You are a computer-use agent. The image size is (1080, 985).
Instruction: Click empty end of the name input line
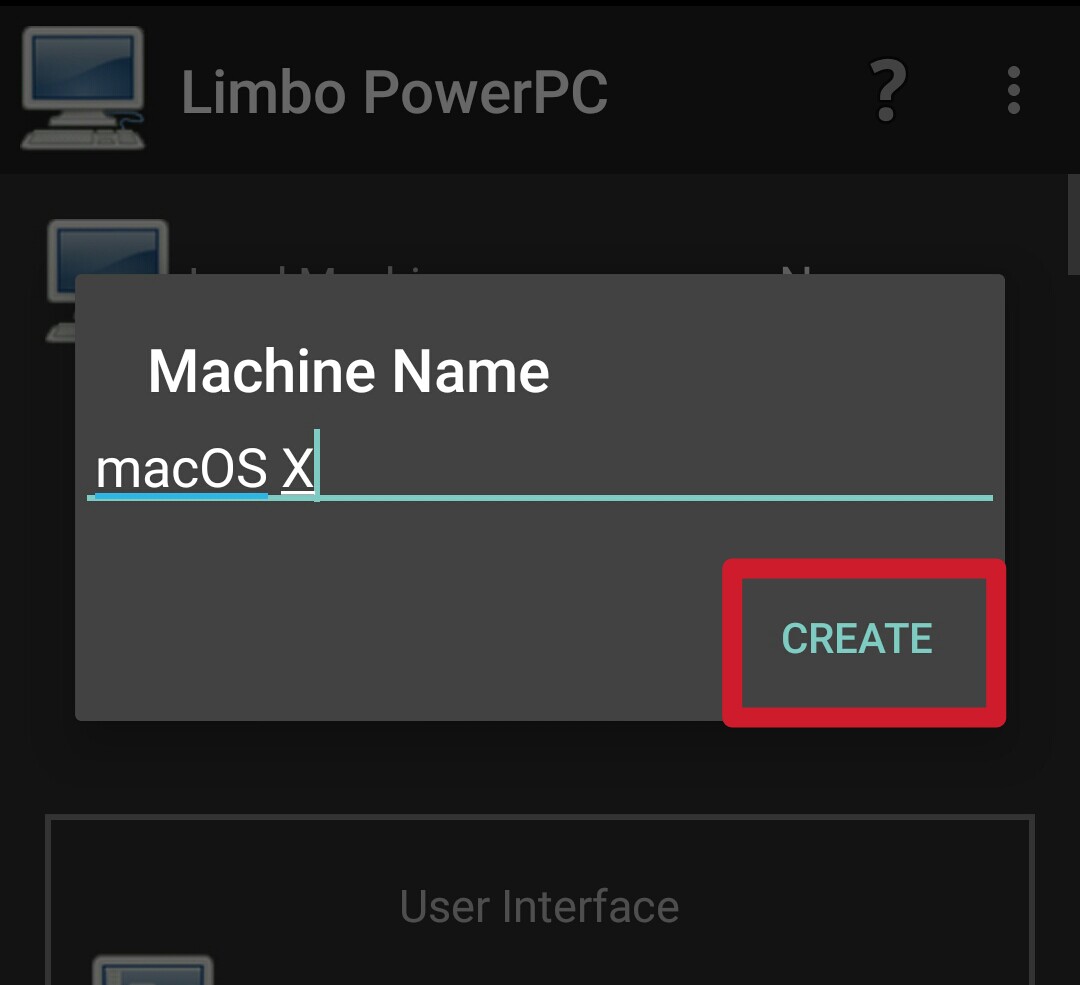click(x=654, y=468)
